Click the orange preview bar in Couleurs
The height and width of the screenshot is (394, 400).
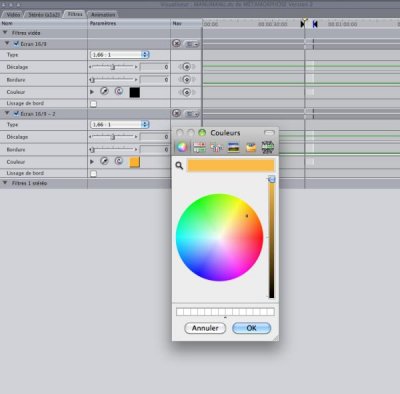click(231, 165)
